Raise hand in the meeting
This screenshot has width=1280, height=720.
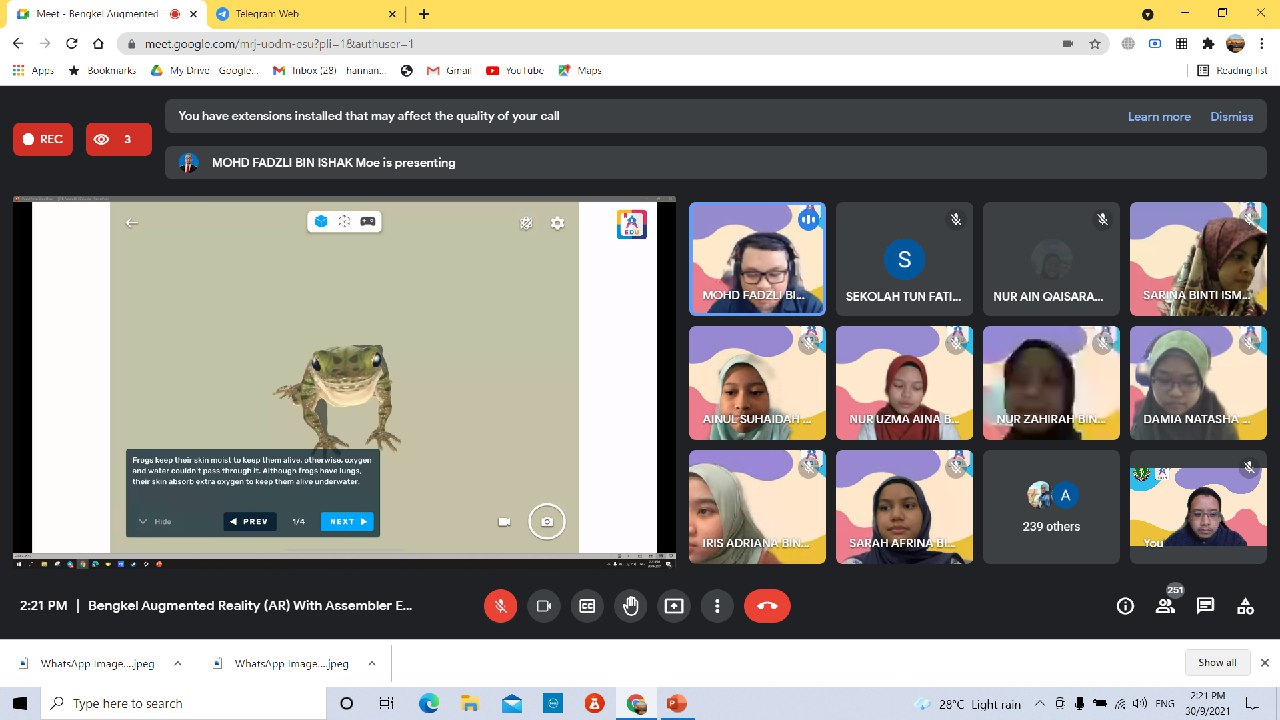point(630,606)
